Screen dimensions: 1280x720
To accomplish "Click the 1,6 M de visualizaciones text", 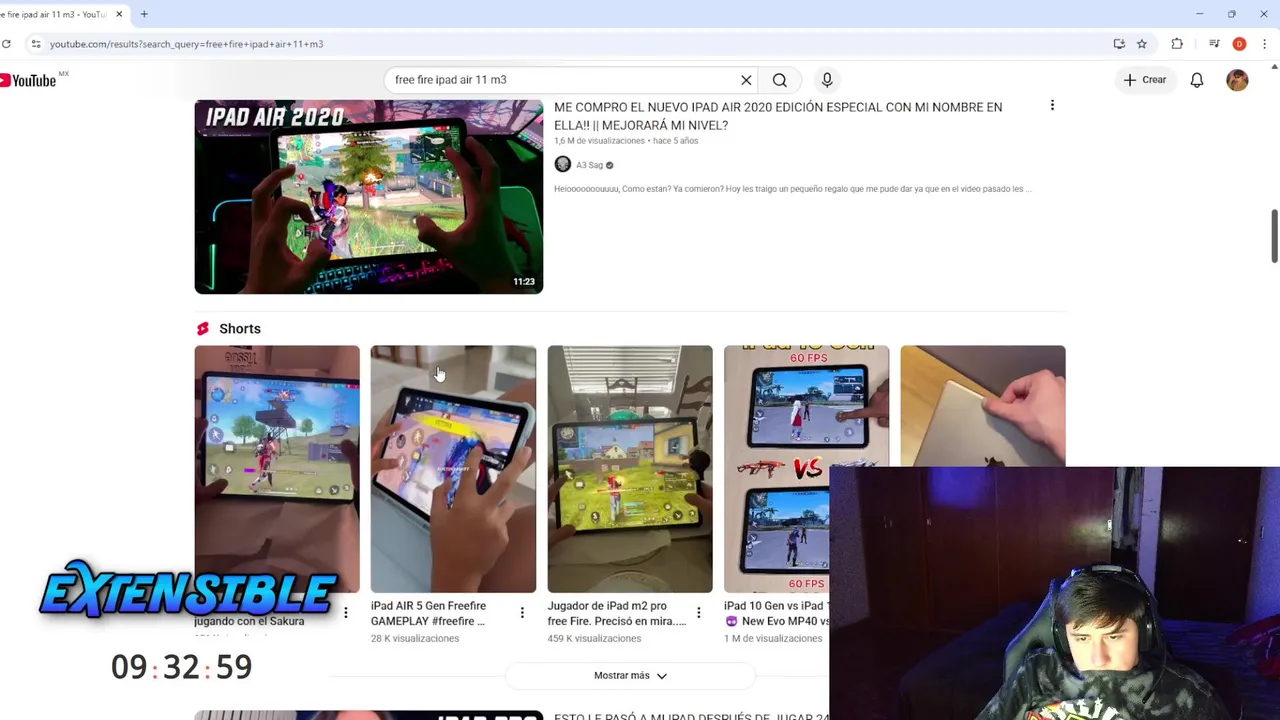I will (599, 141).
